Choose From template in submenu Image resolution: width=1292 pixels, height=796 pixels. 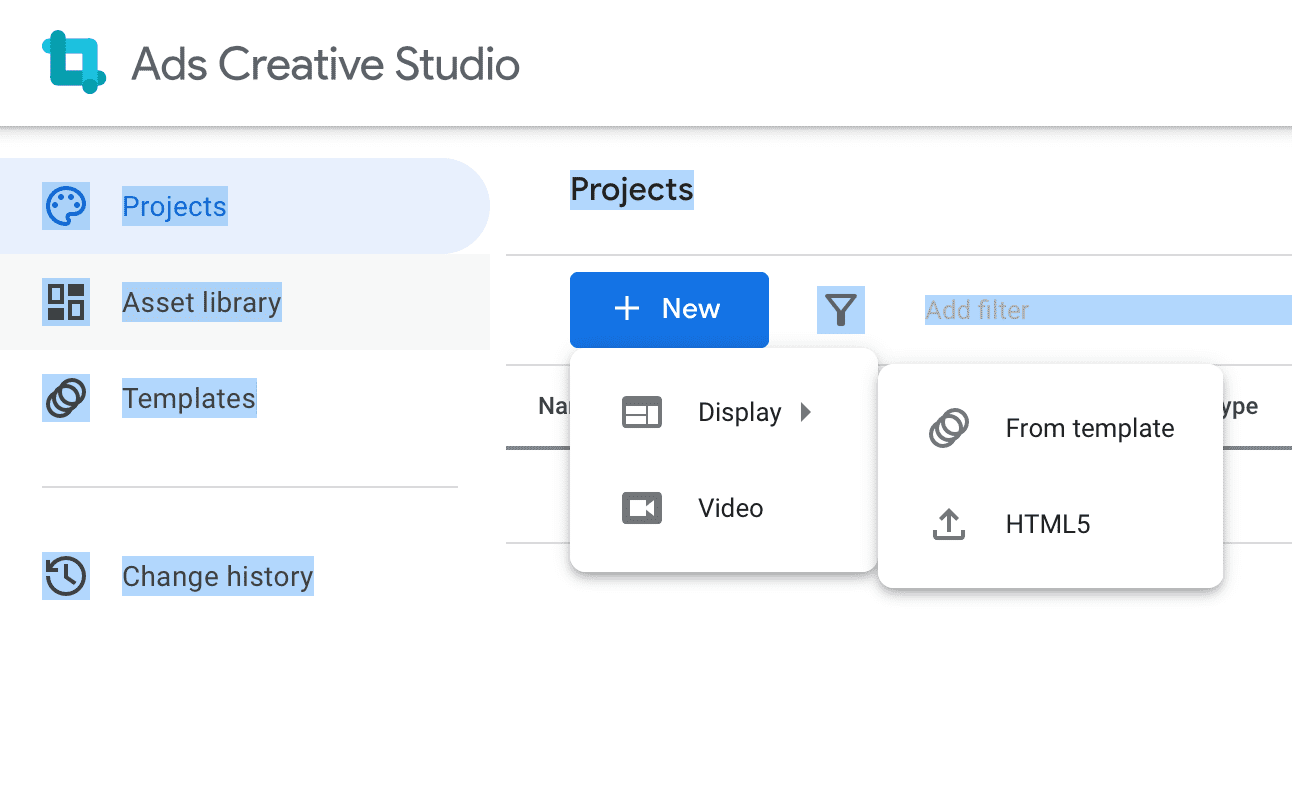(x=1050, y=428)
